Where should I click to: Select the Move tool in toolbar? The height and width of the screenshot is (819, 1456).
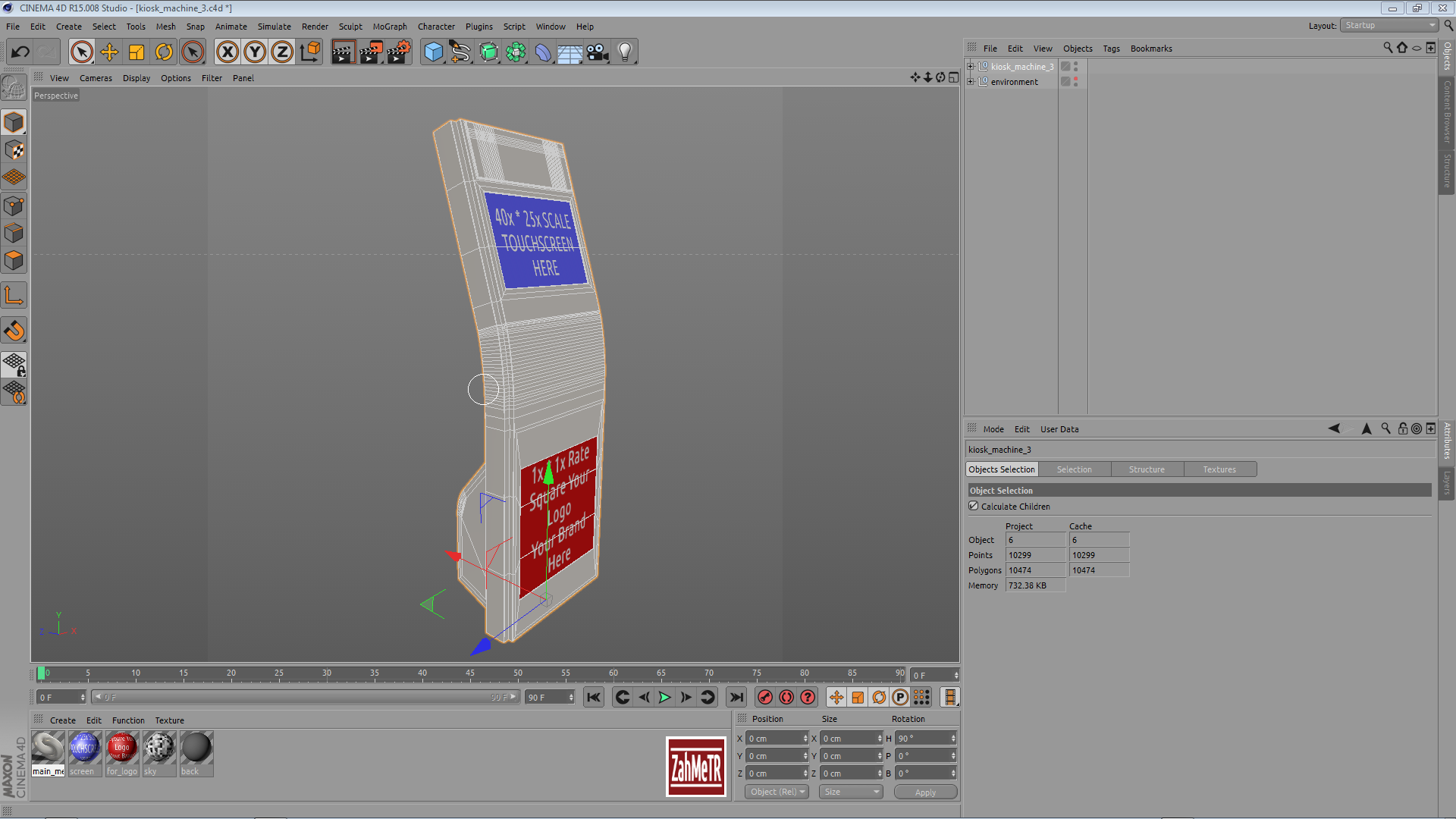(x=109, y=52)
